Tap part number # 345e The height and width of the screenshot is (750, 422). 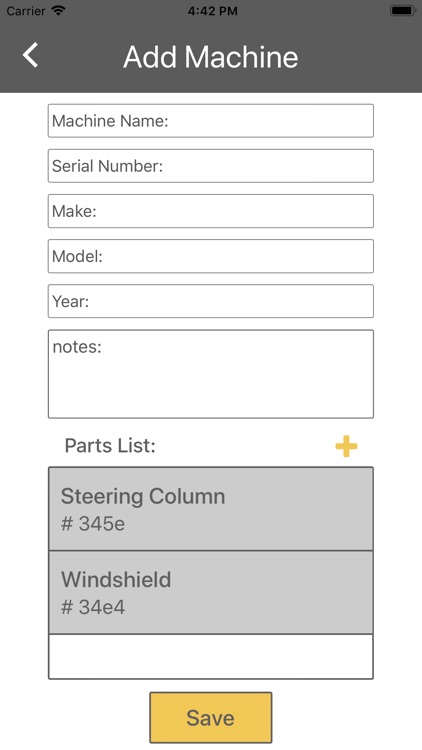93,524
